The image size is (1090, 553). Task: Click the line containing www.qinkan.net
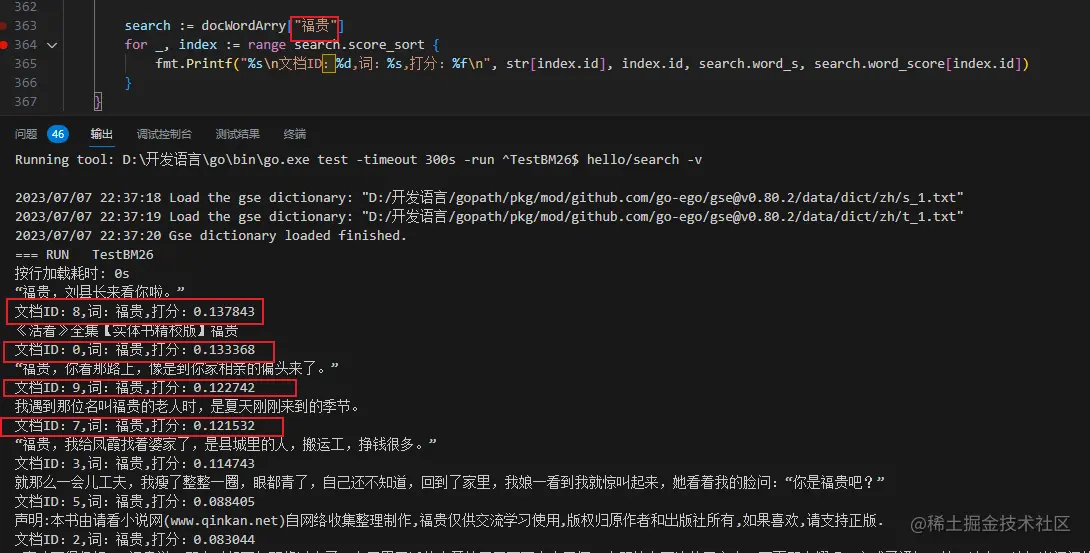(x=449, y=520)
